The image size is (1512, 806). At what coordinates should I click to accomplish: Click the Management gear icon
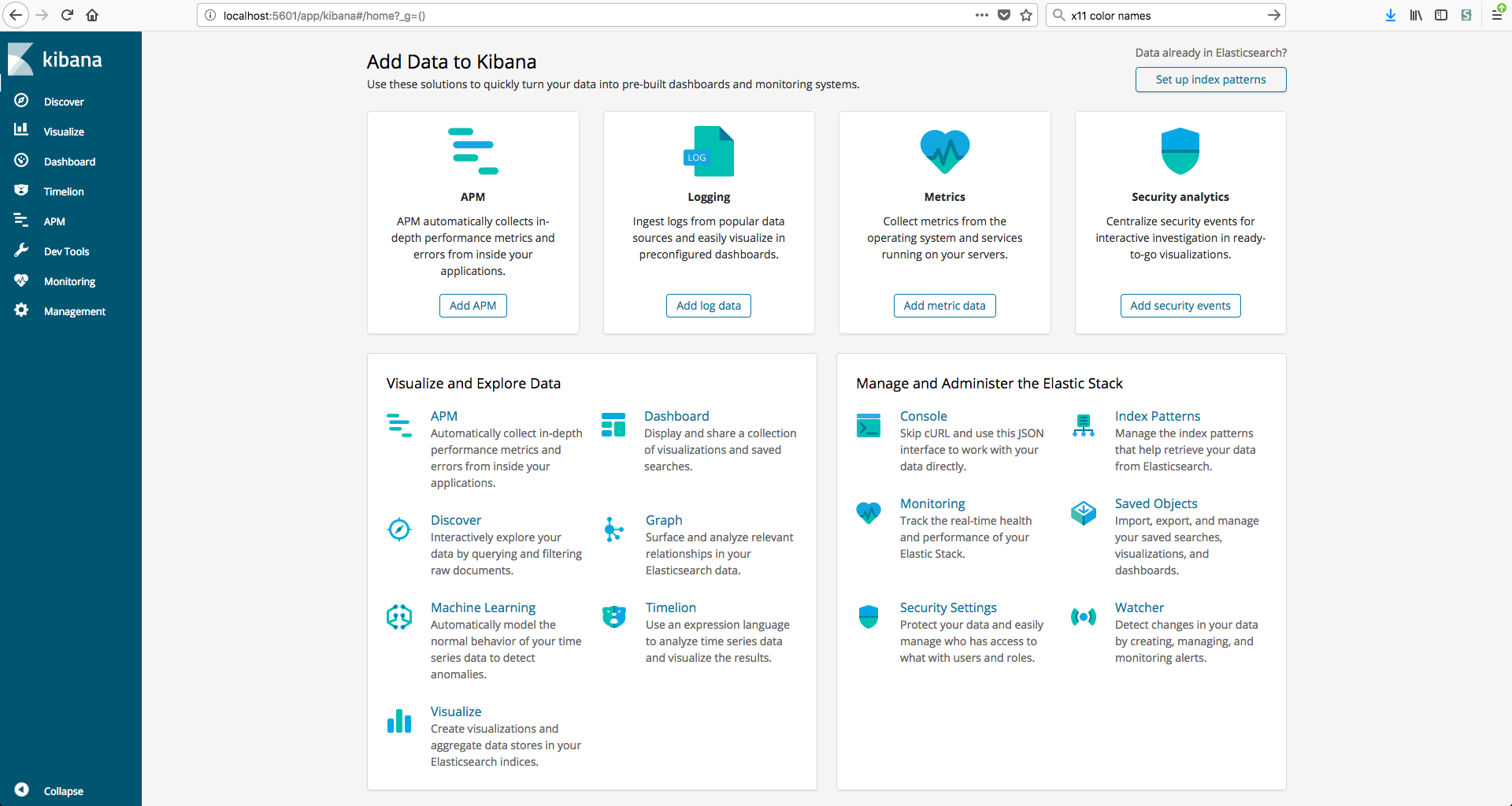(x=21, y=310)
